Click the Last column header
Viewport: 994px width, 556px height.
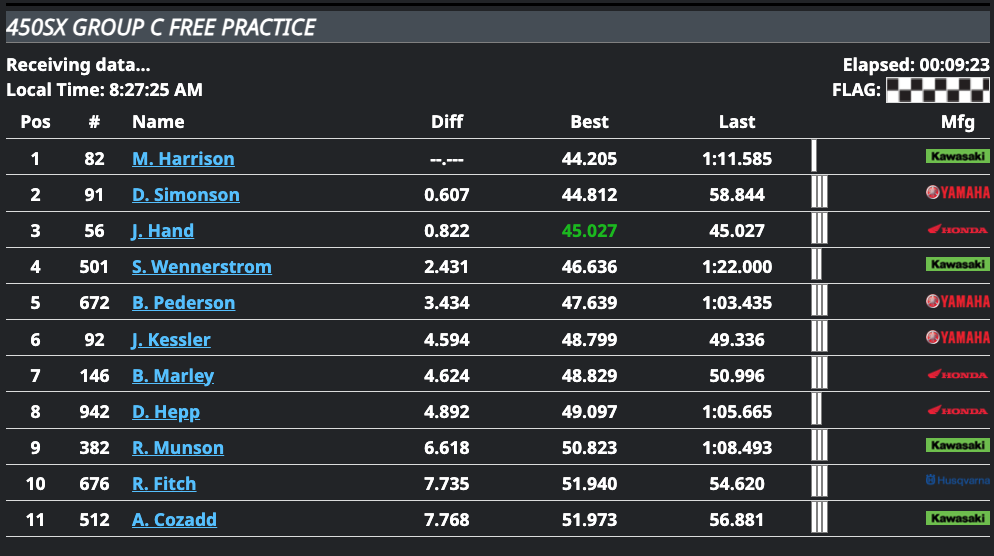(737, 122)
